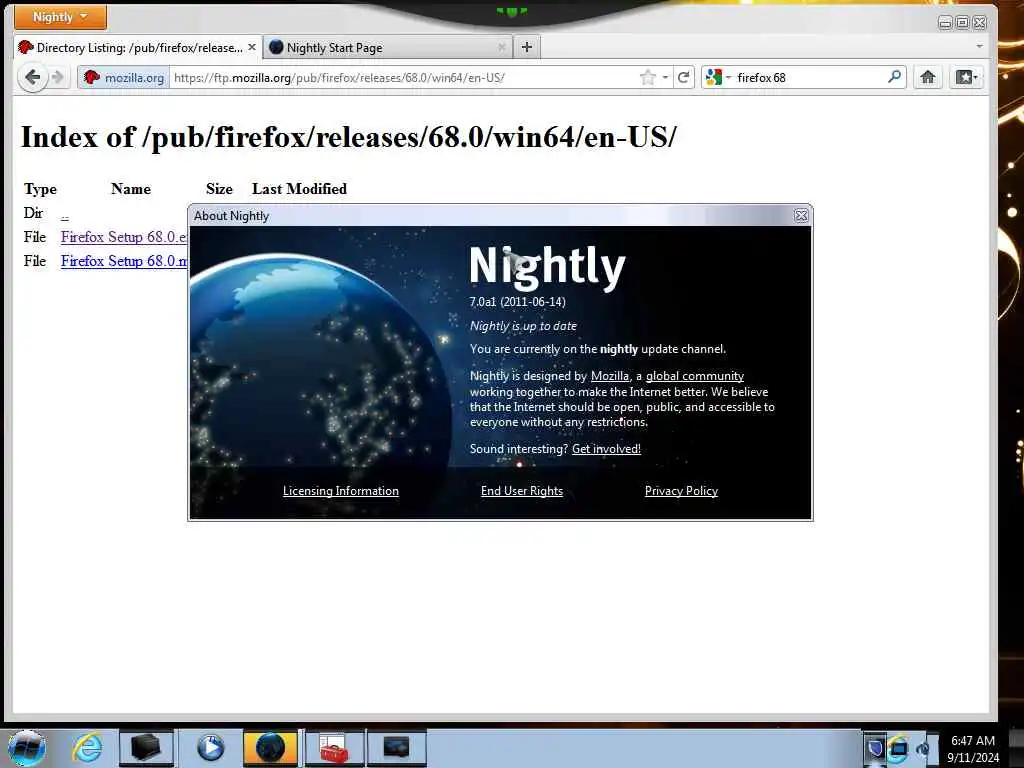Open the Windows Start menu orb
Viewport: 1024px width, 768px height.
(27, 748)
